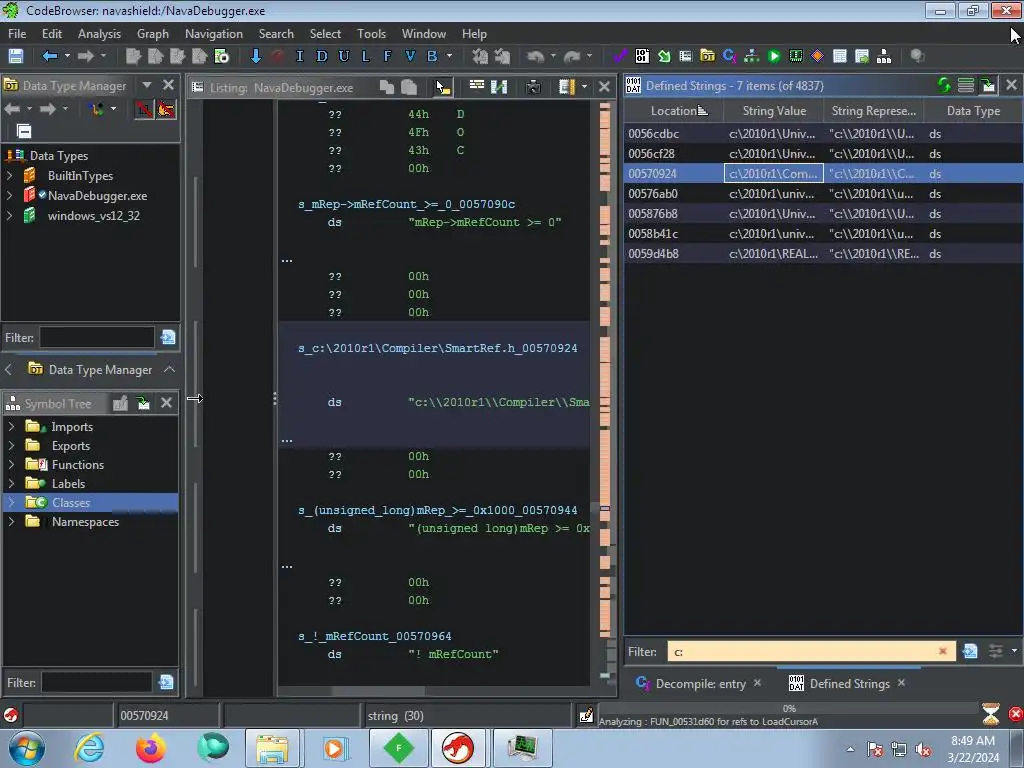
Task: Expand the Imports folder in Symbol Tree
Action: pos(11,426)
